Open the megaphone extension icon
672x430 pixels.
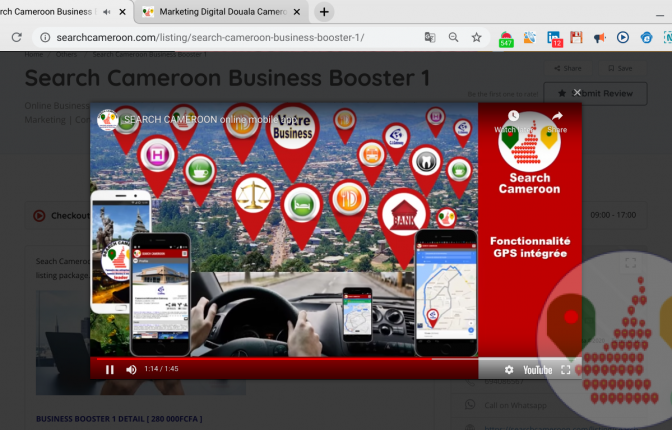pos(600,38)
